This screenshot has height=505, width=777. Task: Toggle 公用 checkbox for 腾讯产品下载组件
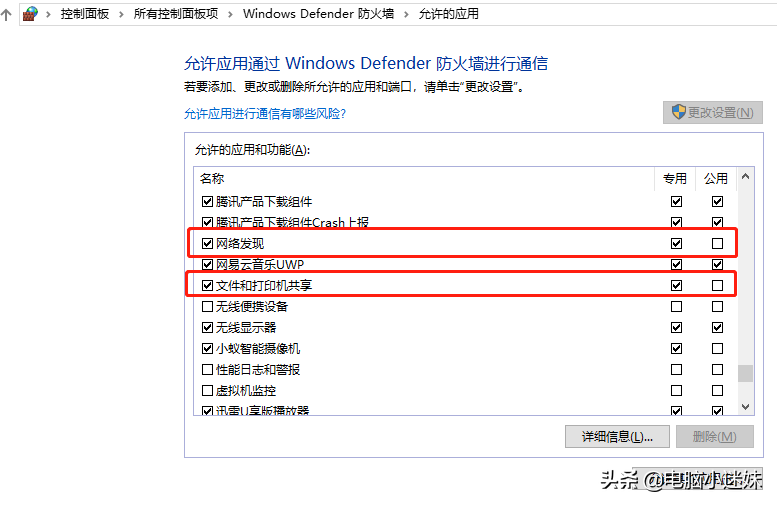(x=717, y=202)
